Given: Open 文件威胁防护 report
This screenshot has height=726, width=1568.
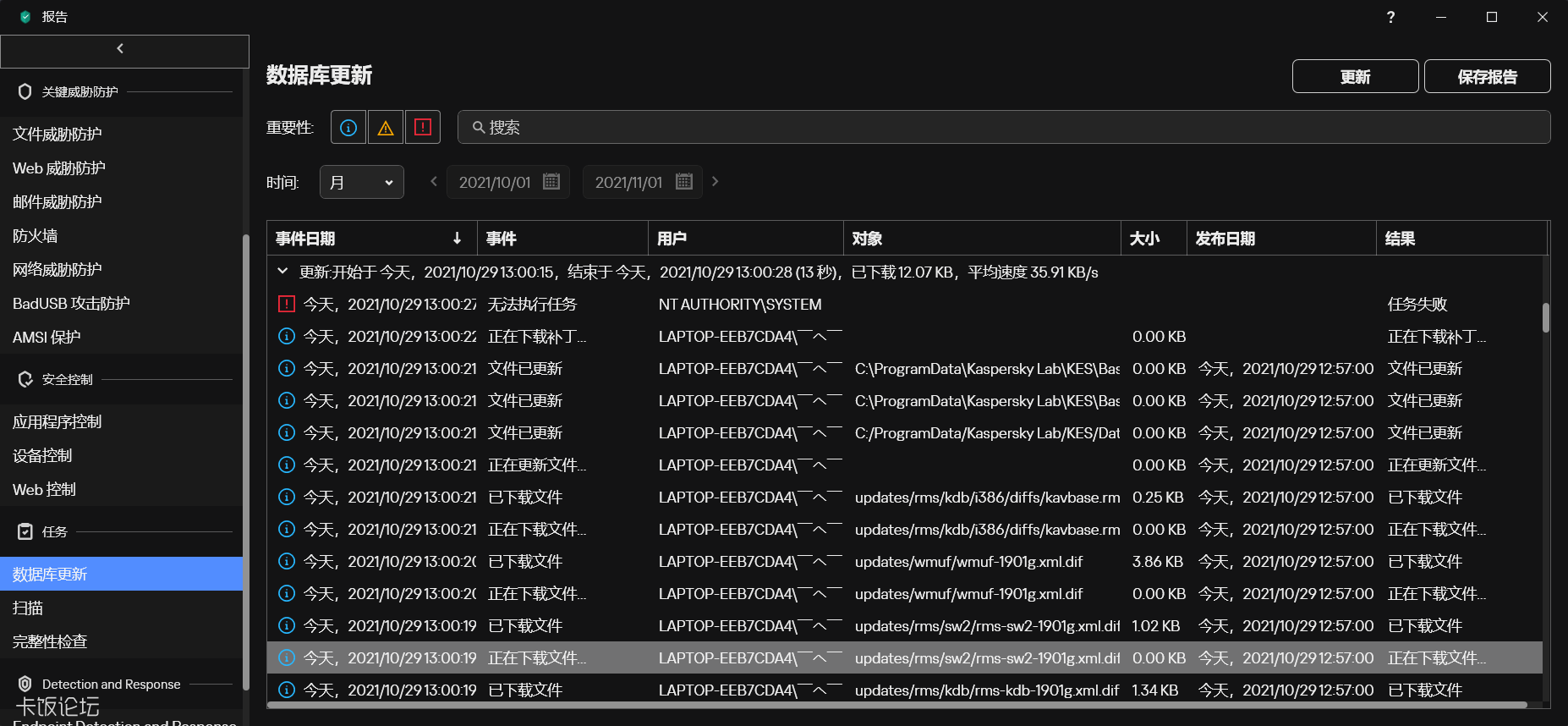Looking at the screenshot, I should point(121,134).
